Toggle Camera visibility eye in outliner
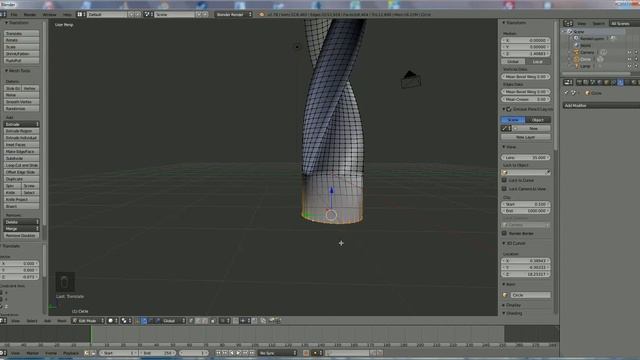The image size is (640, 360). 629,52
